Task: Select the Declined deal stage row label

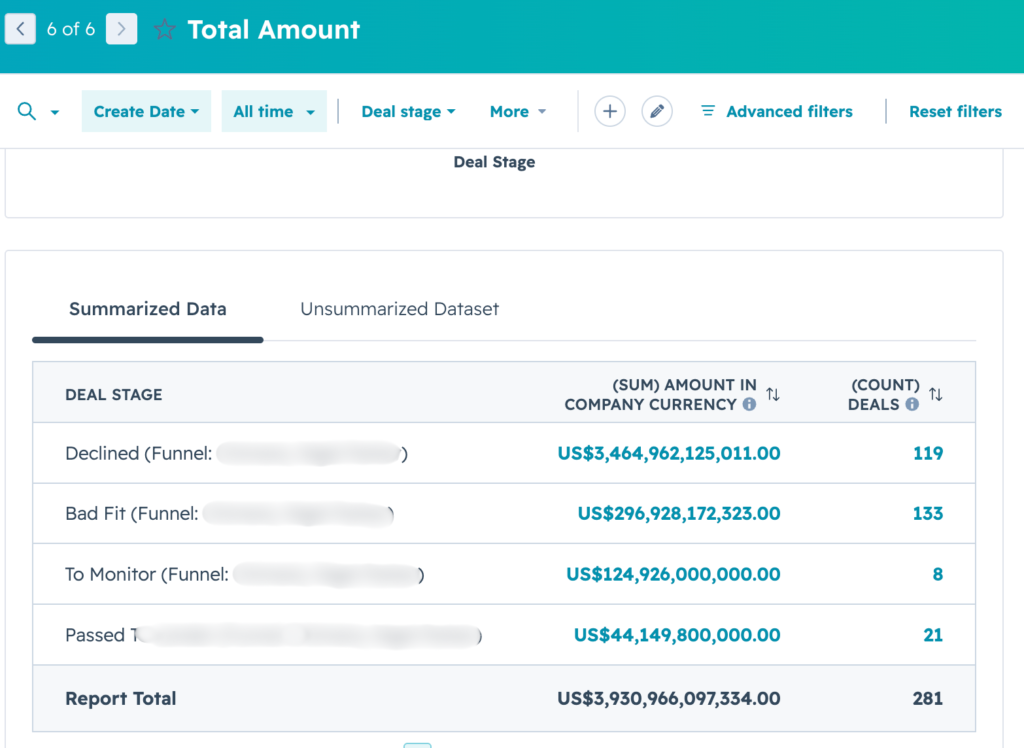Action: [x=236, y=453]
